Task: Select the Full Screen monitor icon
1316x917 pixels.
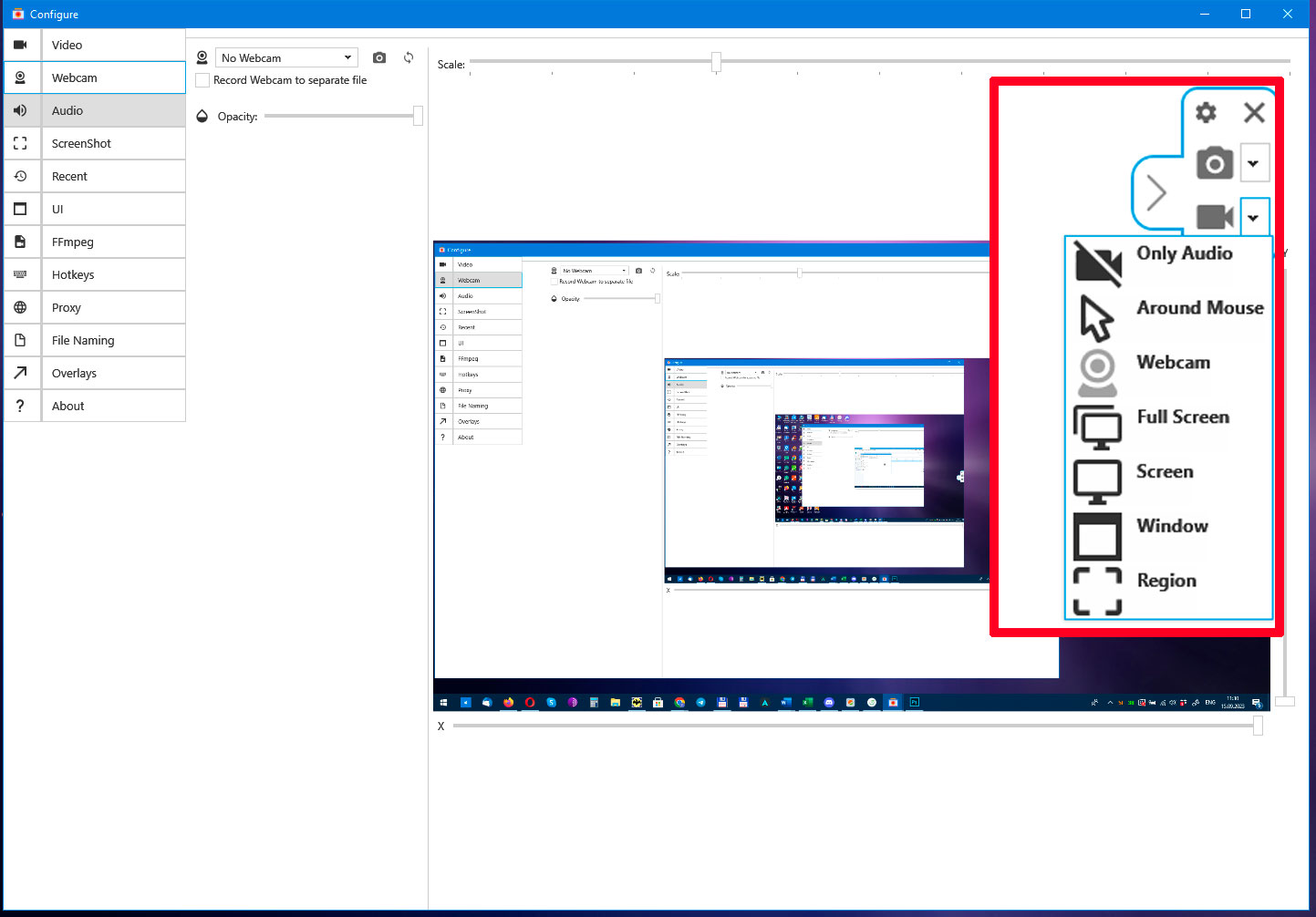Action: point(1098,427)
